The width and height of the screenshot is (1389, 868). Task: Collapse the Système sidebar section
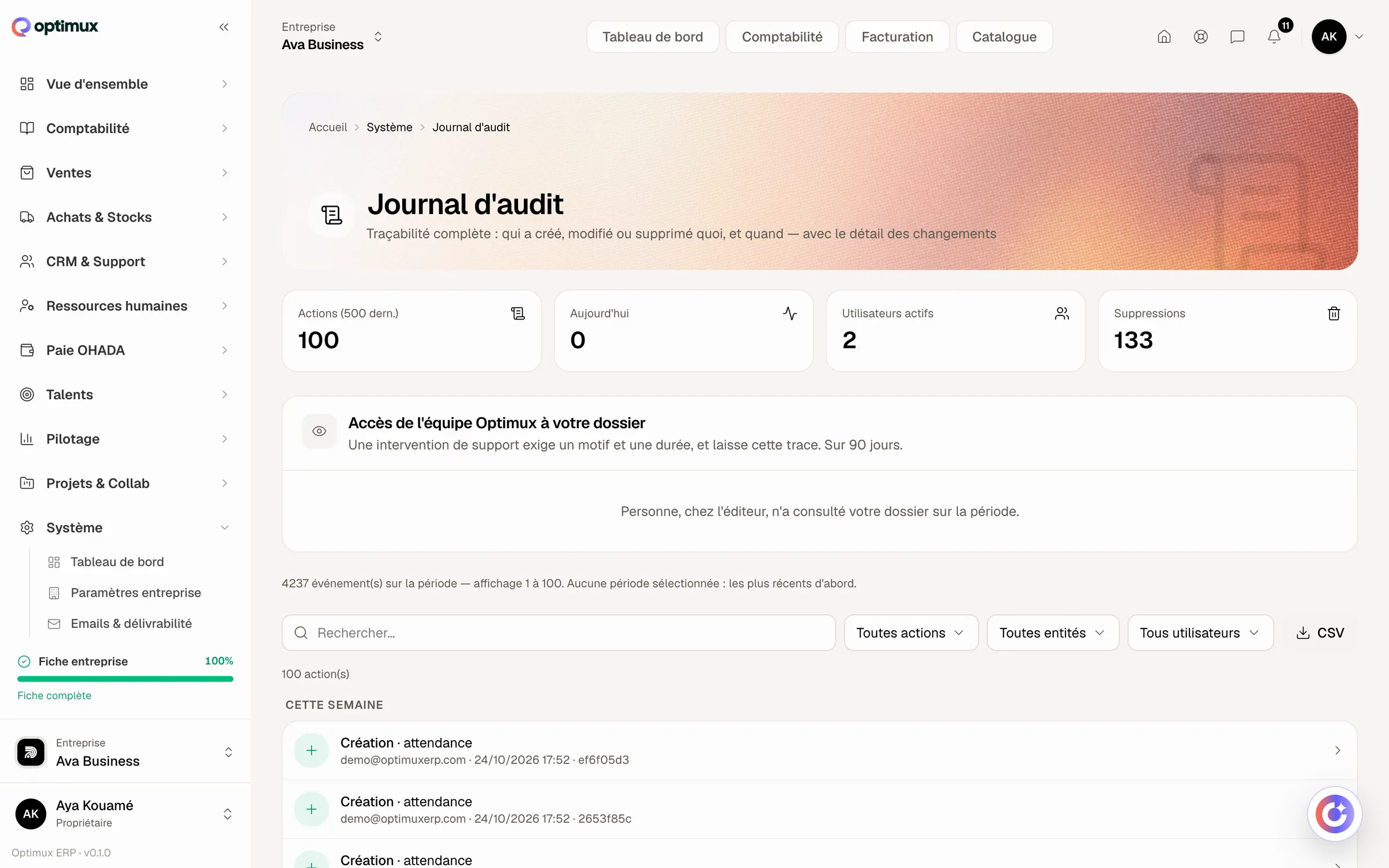pos(125,528)
